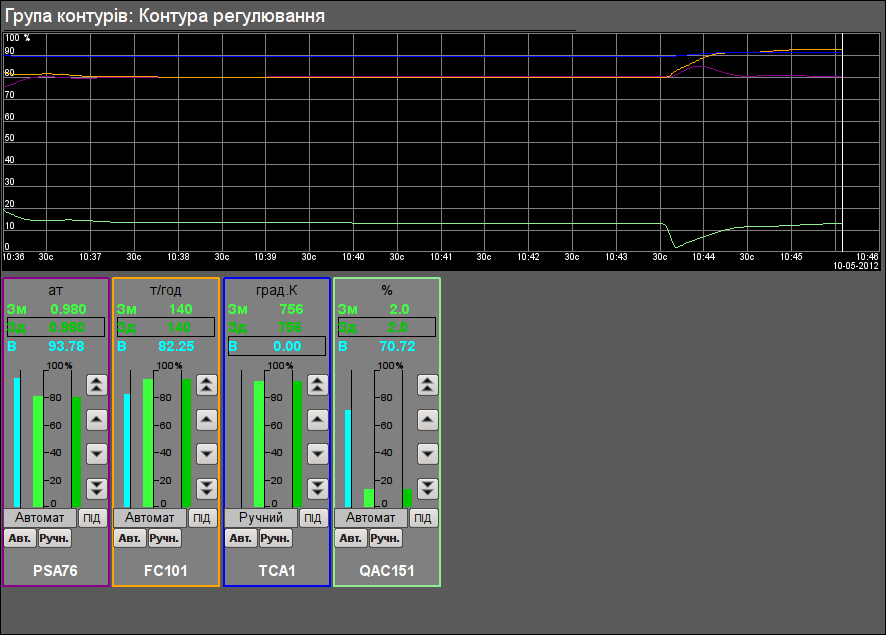Select TCA1 loop name label
The height and width of the screenshot is (635, 886).
pos(277,571)
